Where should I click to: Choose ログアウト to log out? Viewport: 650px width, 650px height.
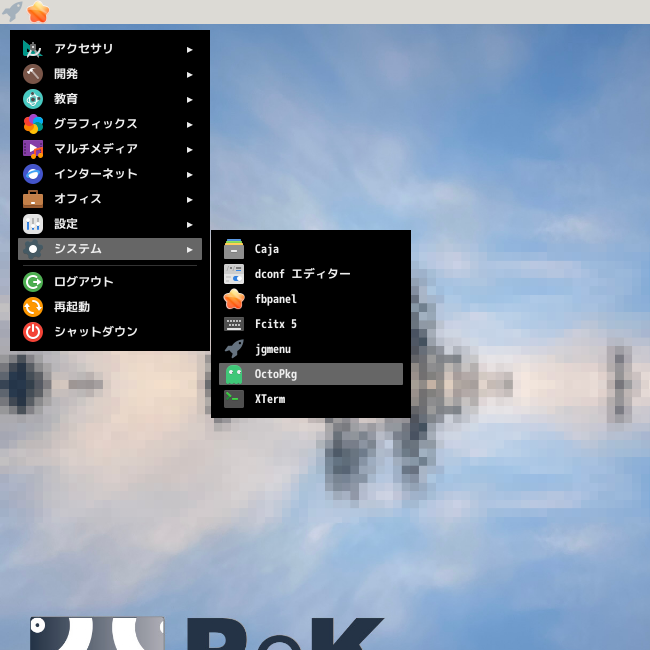(x=110, y=282)
